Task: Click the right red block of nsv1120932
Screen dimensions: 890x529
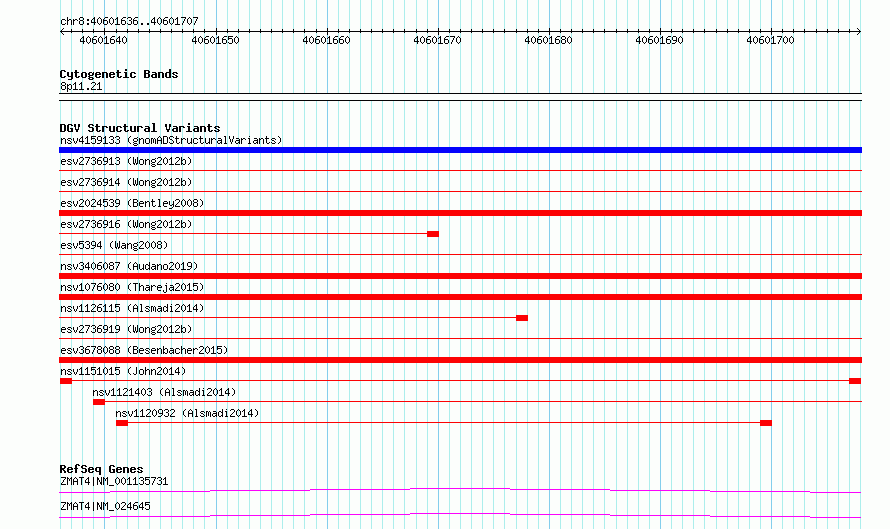Action: pos(766,423)
